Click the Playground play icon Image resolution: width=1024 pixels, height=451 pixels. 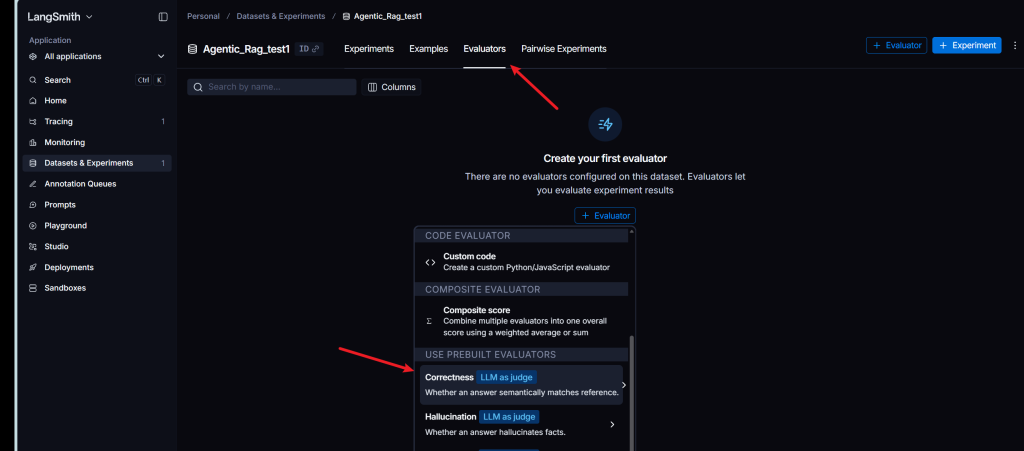tap(33, 226)
